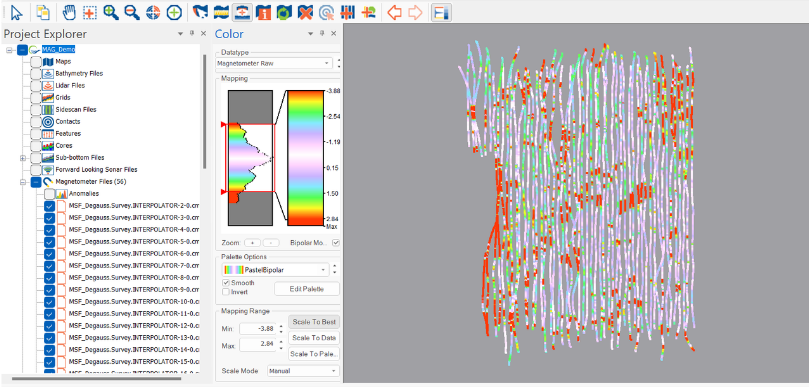Activate the hand pan tool
809x387 pixels.
point(68,12)
